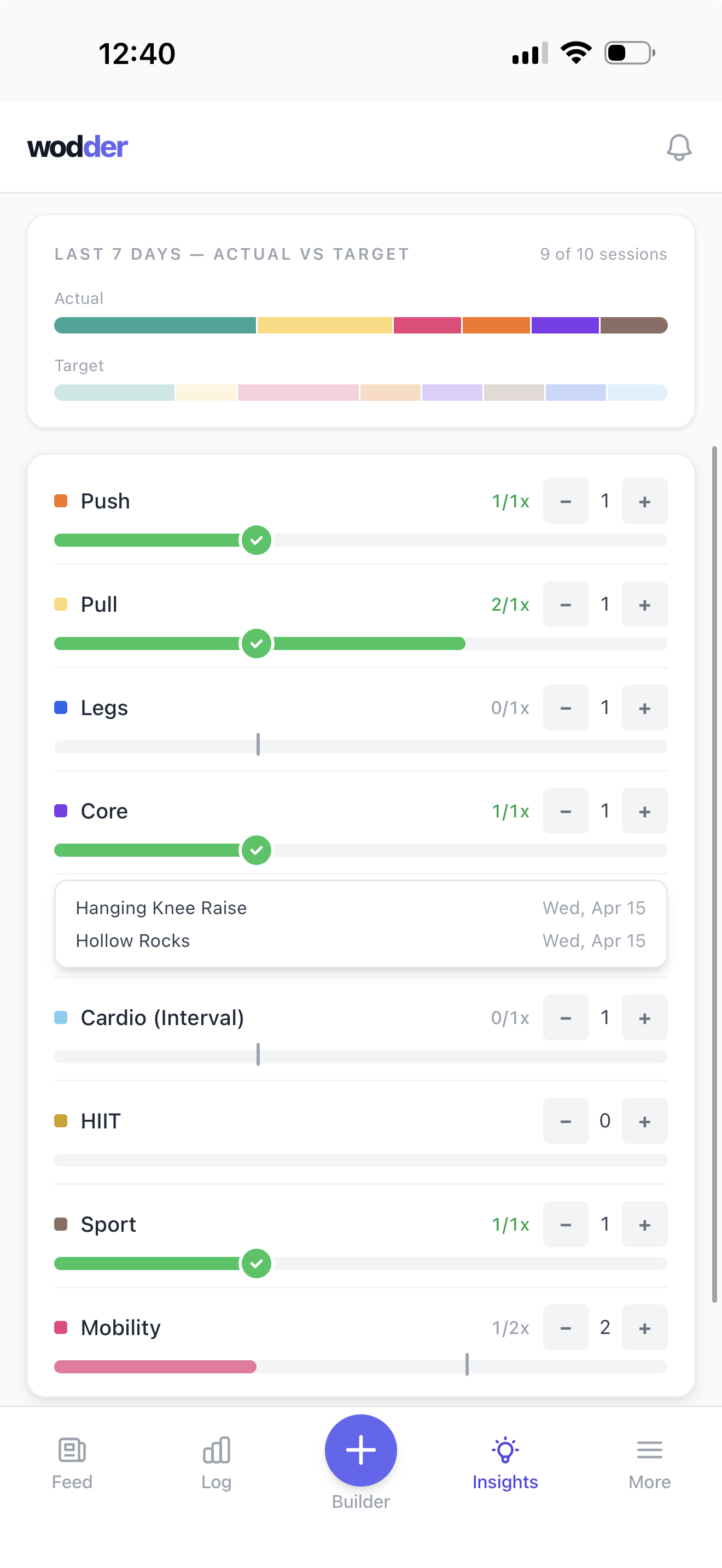
Task: Tap the green checkmark on the Push bar
Action: (257, 540)
